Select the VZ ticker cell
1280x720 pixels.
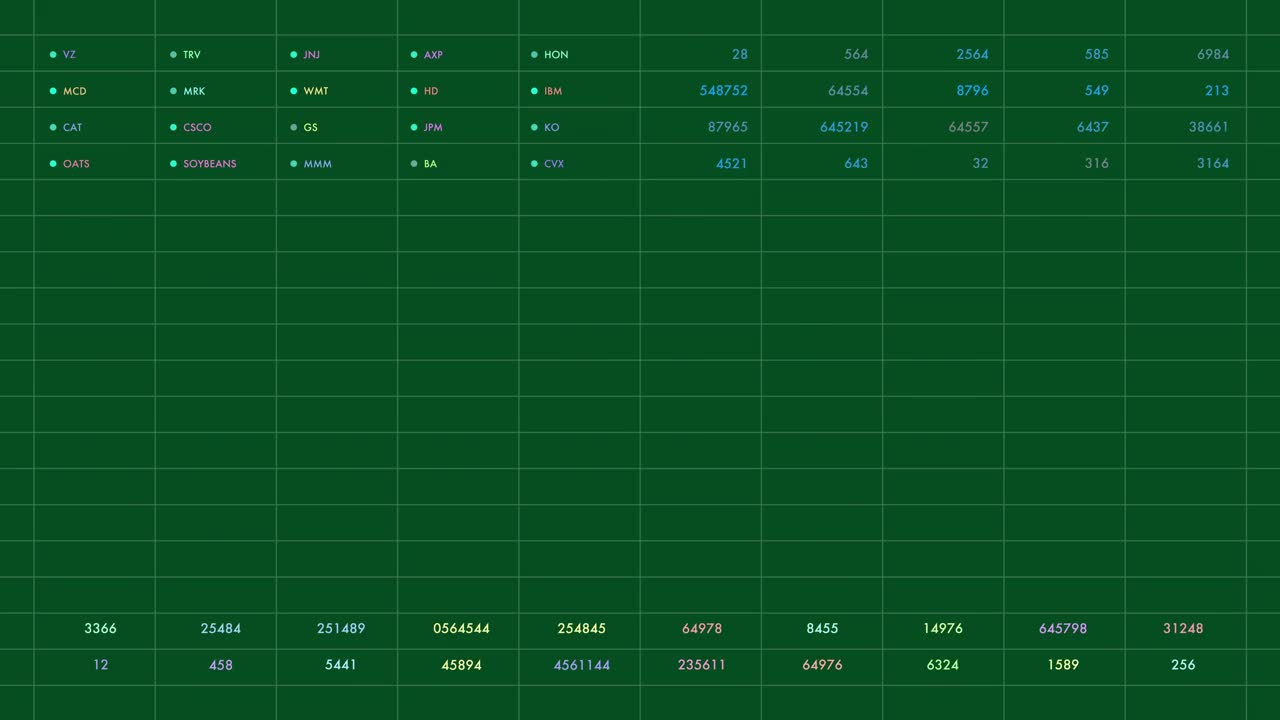[x=94, y=54]
